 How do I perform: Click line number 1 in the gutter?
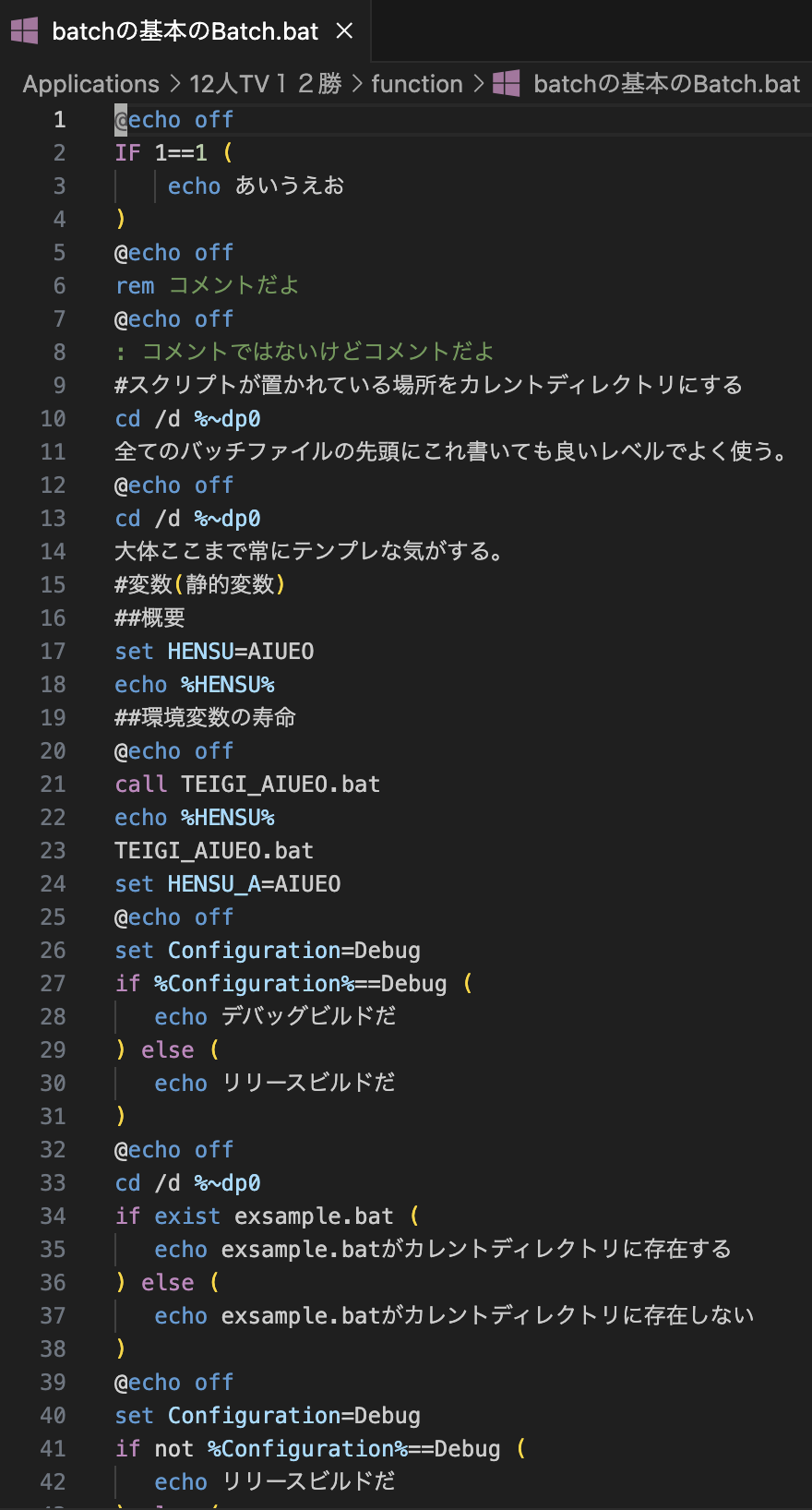pyautogui.click(x=60, y=120)
